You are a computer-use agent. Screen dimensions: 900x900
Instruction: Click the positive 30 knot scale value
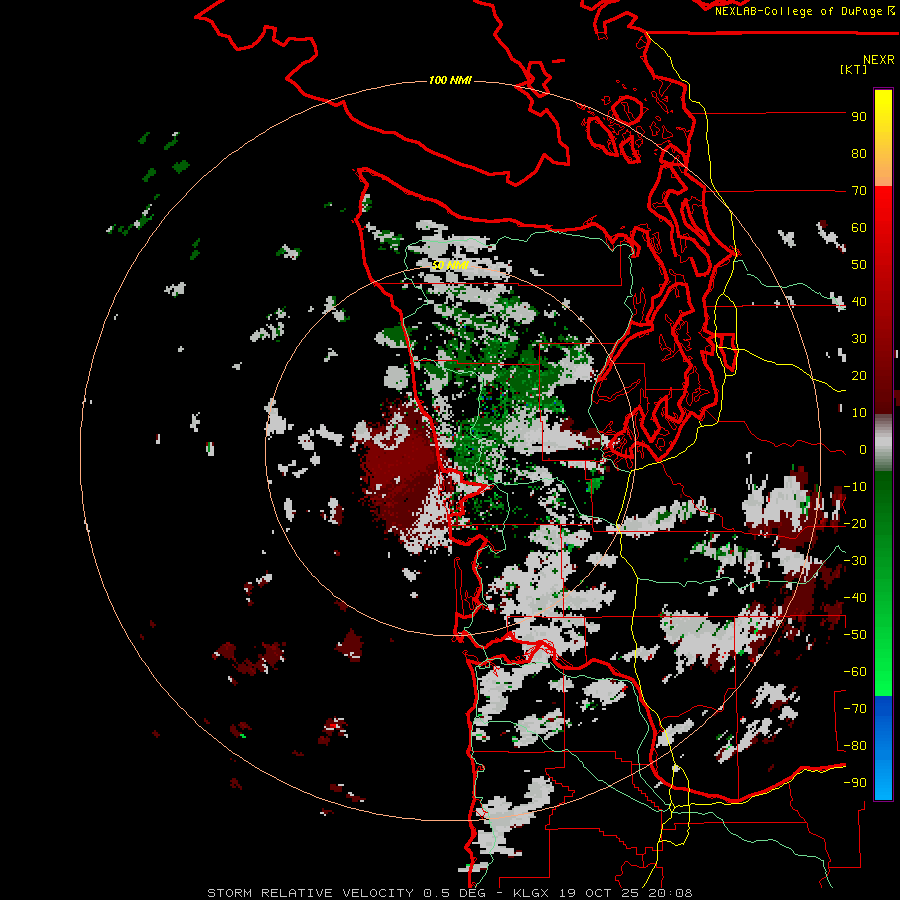point(859,339)
